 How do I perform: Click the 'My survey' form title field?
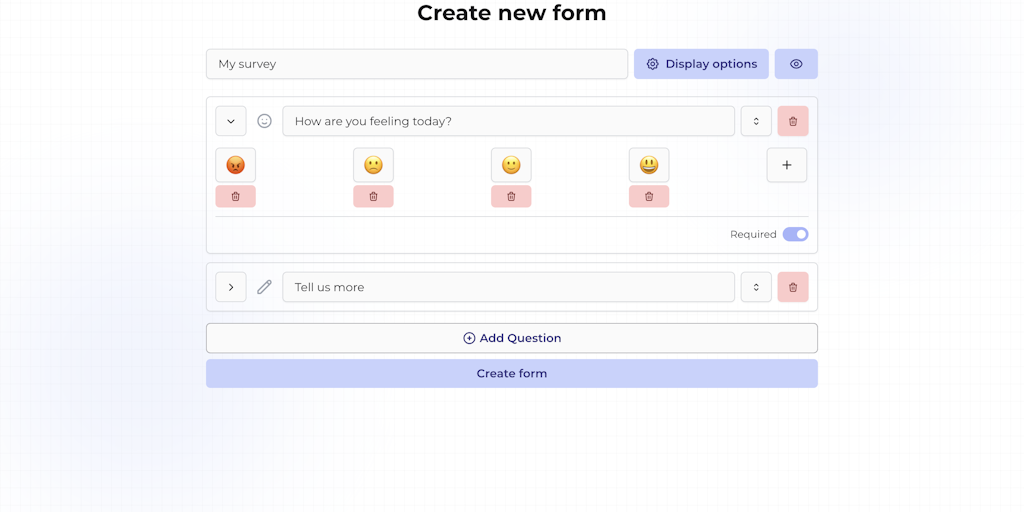[417, 64]
